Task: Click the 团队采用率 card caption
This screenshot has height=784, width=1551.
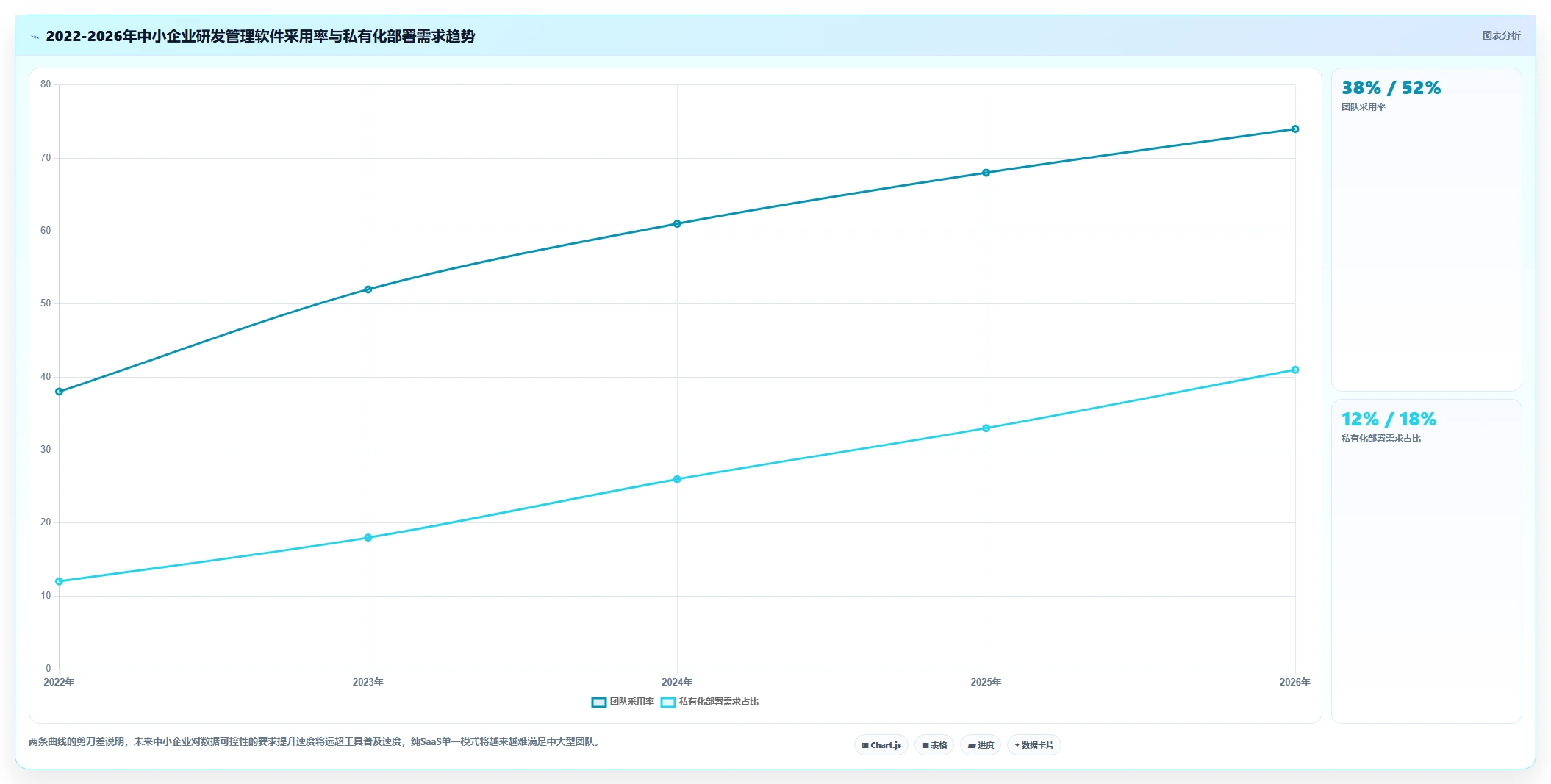Action: point(1364,107)
